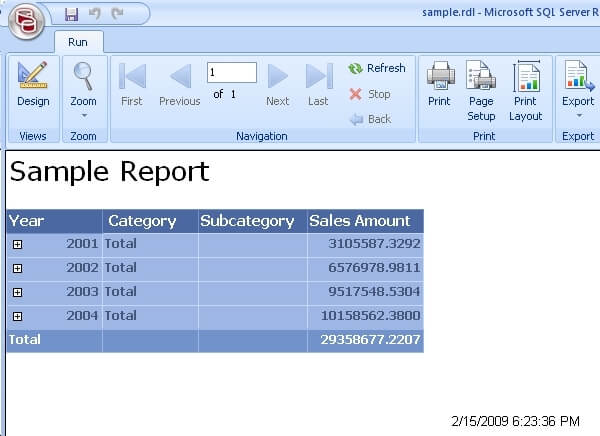Click the Save icon in title bar

pos(71,14)
